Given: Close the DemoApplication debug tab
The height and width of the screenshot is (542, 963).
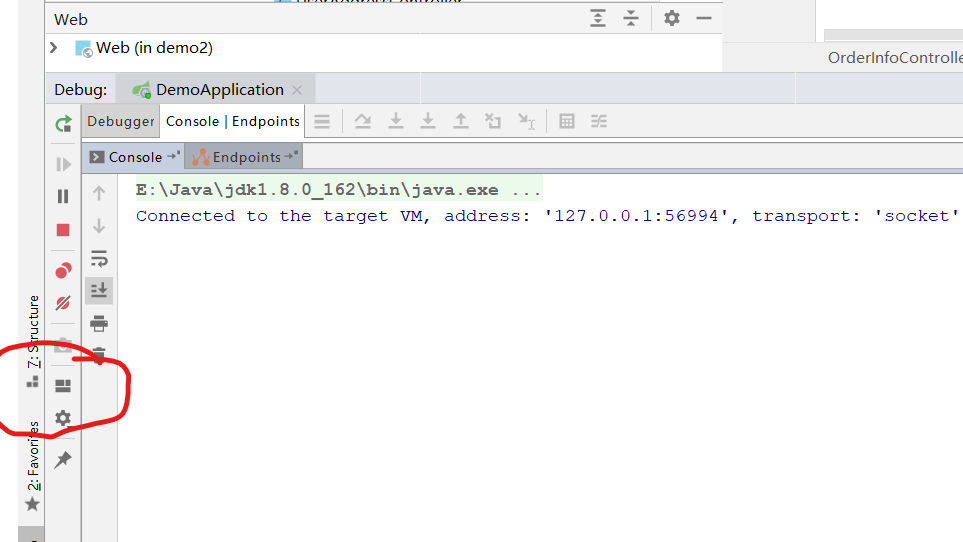Looking at the screenshot, I should tap(297, 90).
